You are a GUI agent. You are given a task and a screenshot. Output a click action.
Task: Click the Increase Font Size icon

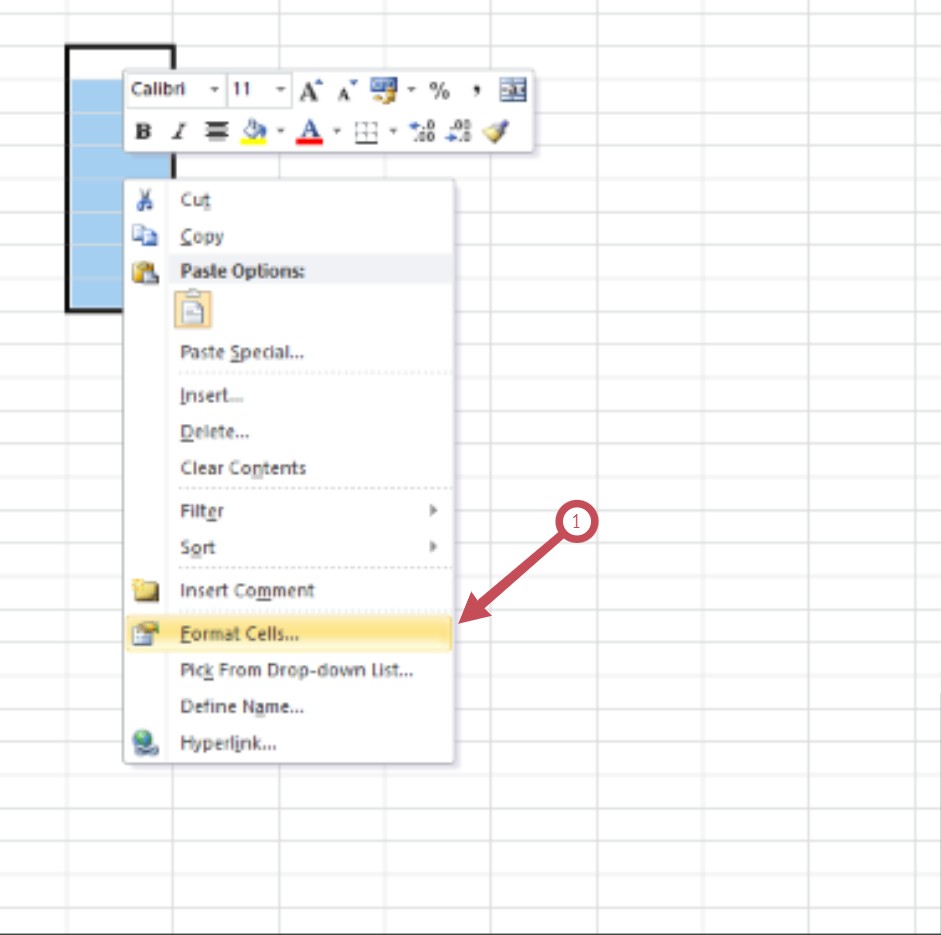310,91
